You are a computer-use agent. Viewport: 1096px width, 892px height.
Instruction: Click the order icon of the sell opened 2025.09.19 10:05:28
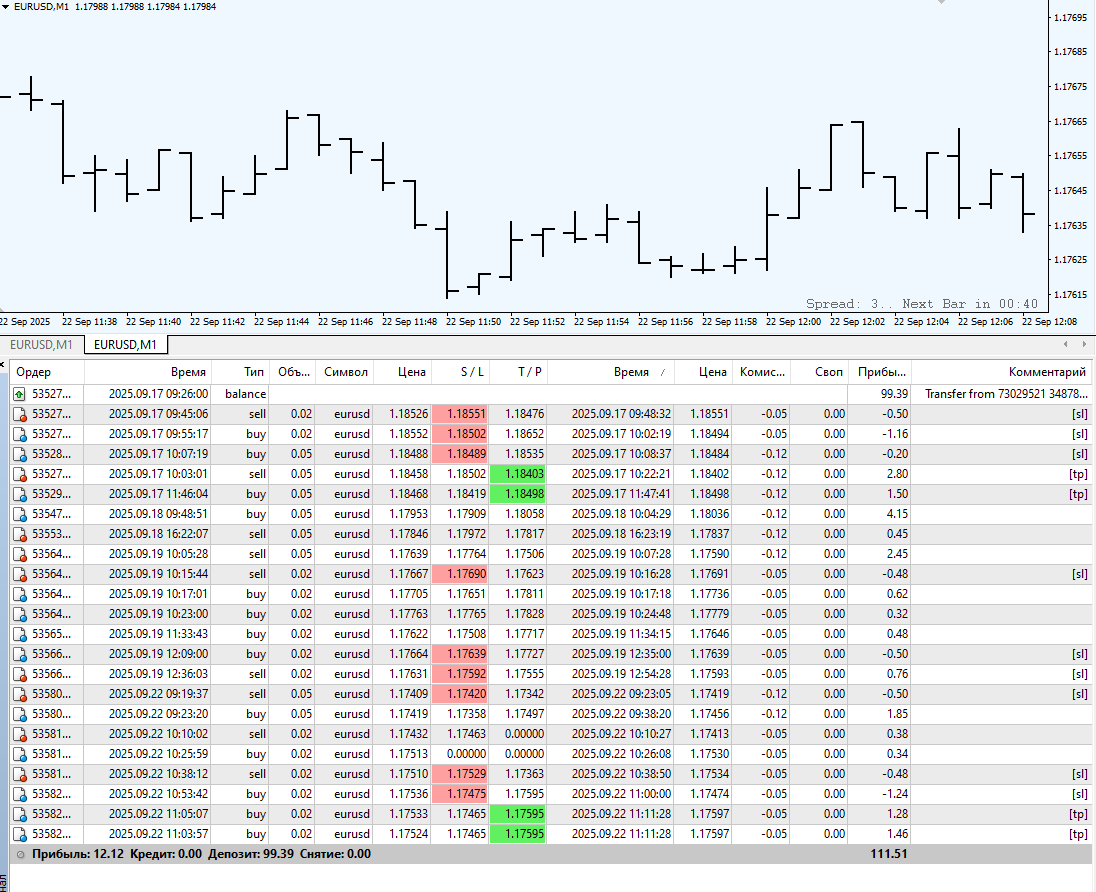pyautogui.click(x=20, y=554)
